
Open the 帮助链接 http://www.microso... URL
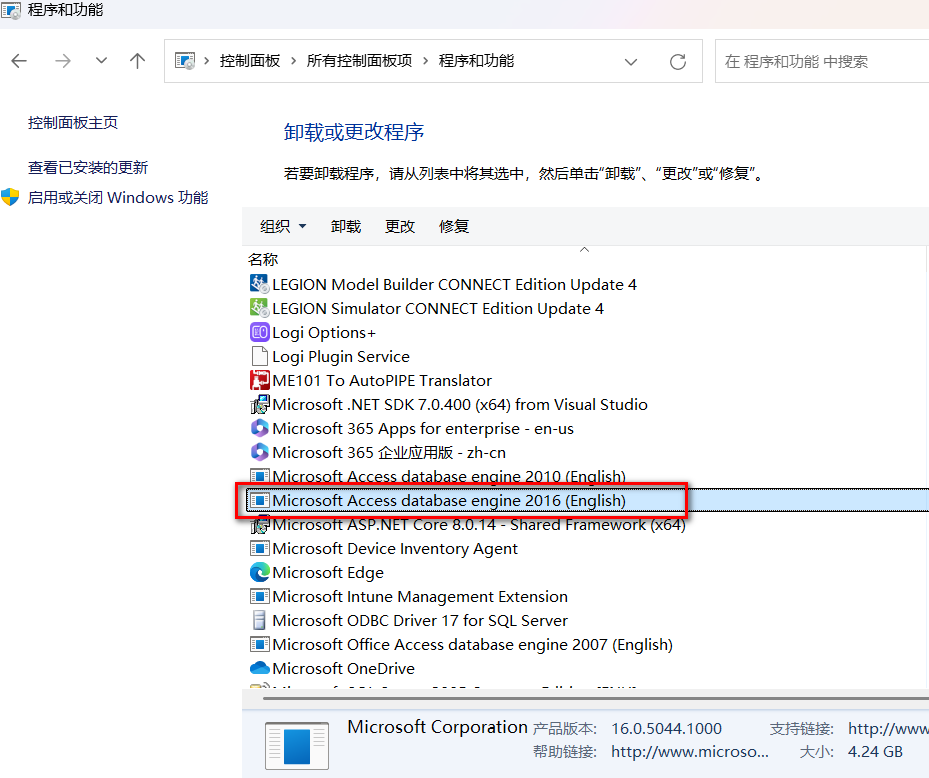pyautogui.click(x=690, y=752)
